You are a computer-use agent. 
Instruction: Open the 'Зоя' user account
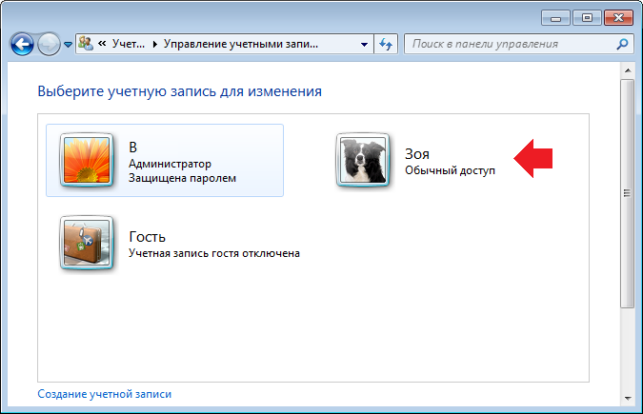(x=417, y=154)
